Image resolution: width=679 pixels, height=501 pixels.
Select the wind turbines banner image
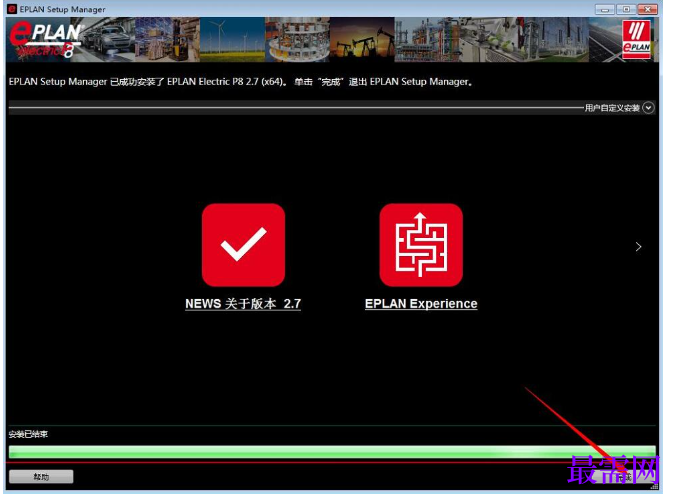pos(232,39)
